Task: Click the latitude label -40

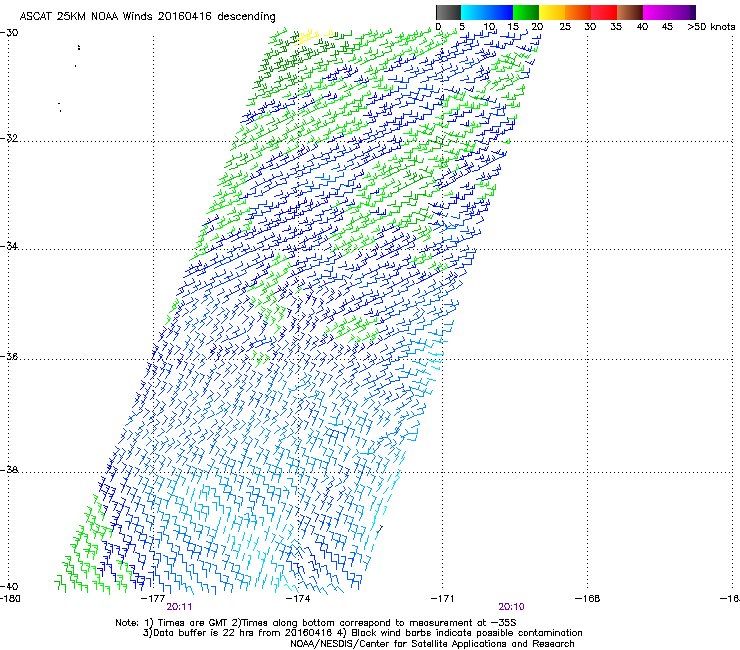Action: [x=9, y=586]
